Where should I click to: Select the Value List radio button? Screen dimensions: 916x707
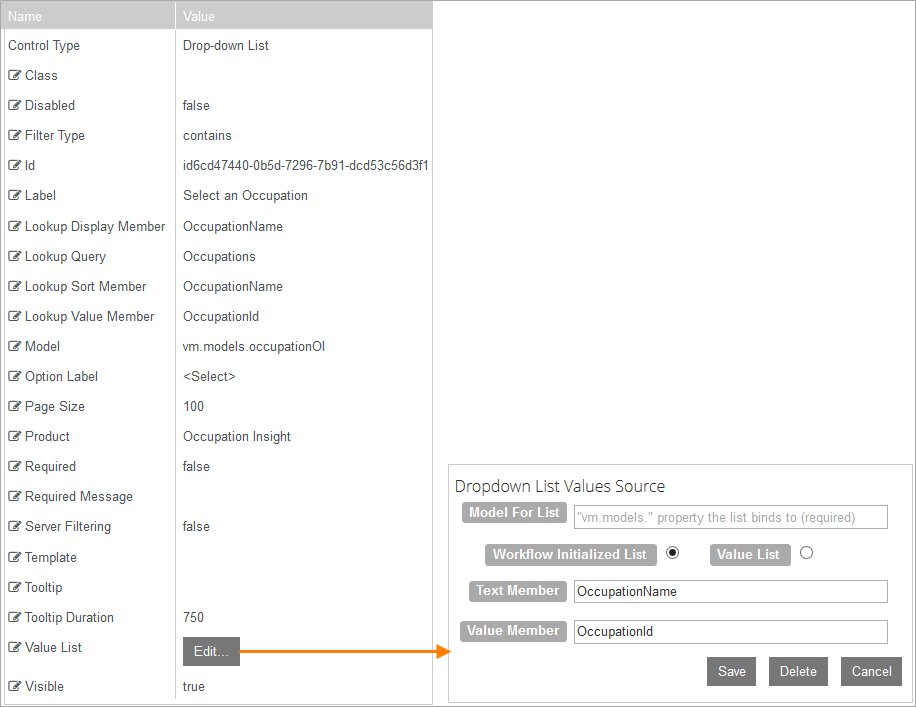coord(806,554)
